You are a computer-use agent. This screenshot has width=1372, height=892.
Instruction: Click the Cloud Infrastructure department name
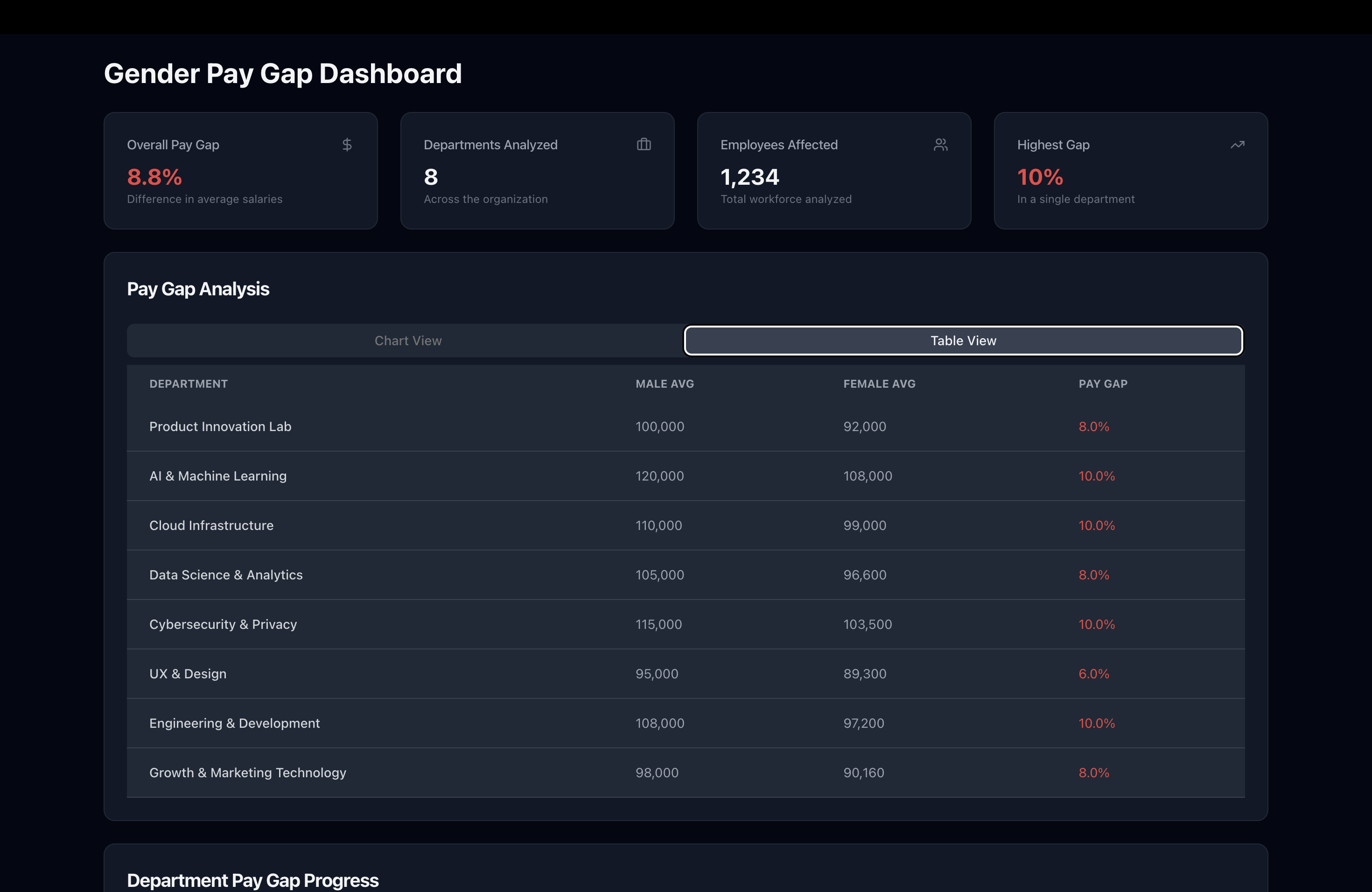(x=211, y=525)
